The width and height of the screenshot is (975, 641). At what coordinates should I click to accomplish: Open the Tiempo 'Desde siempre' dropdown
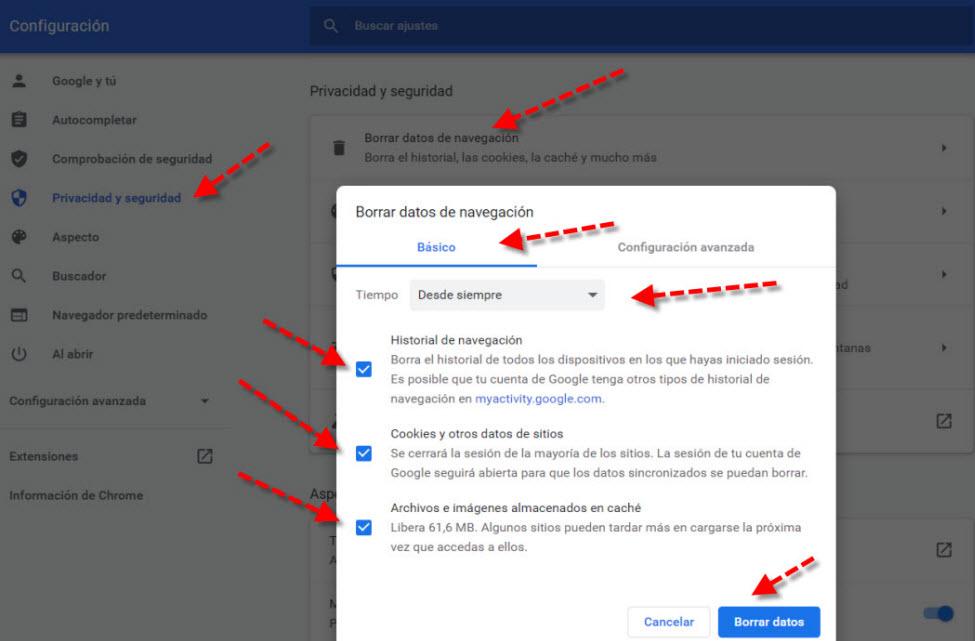click(507, 295)
